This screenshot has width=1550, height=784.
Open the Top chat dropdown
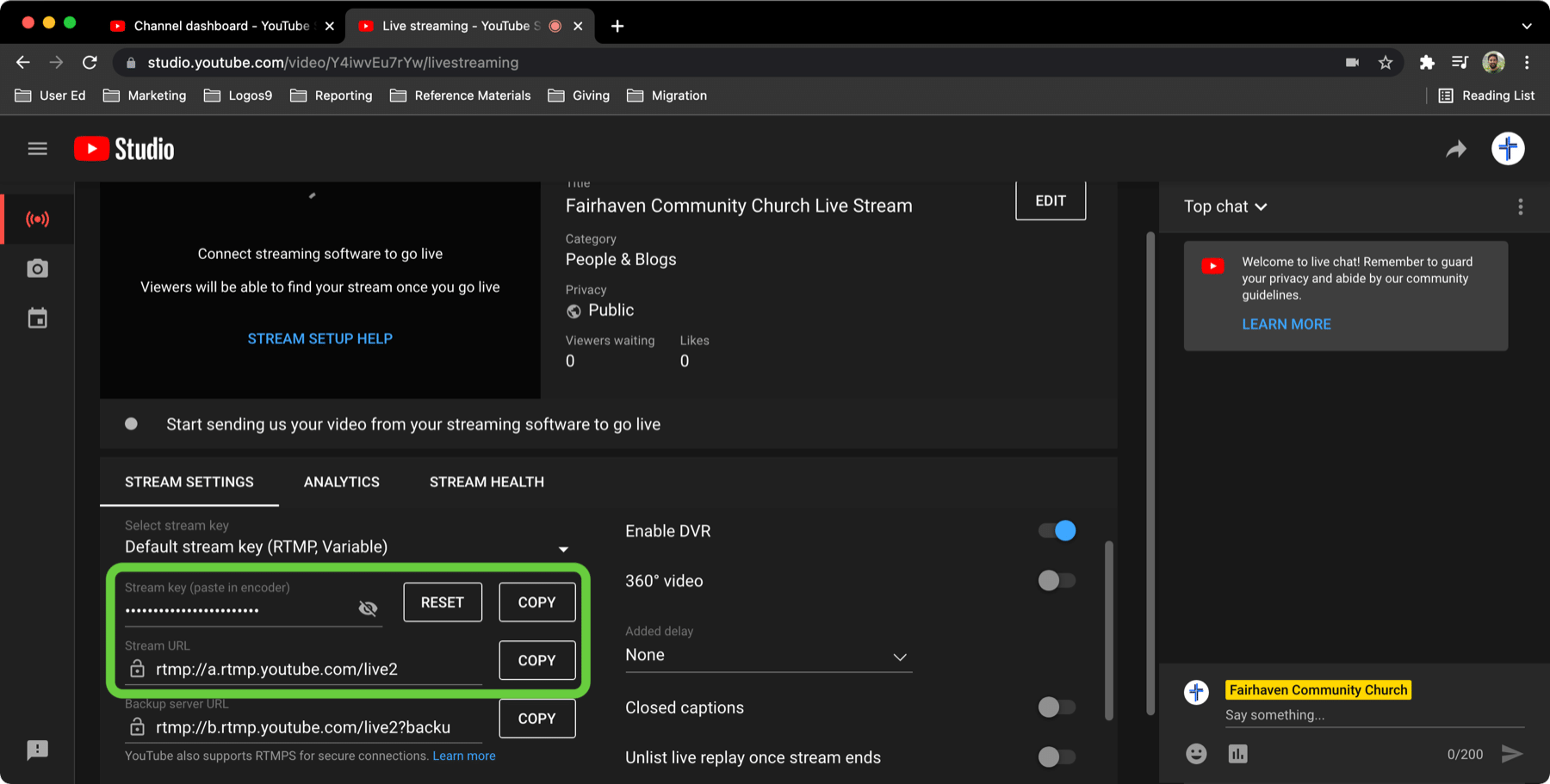pyautogui.click(x=1225, y=207)
